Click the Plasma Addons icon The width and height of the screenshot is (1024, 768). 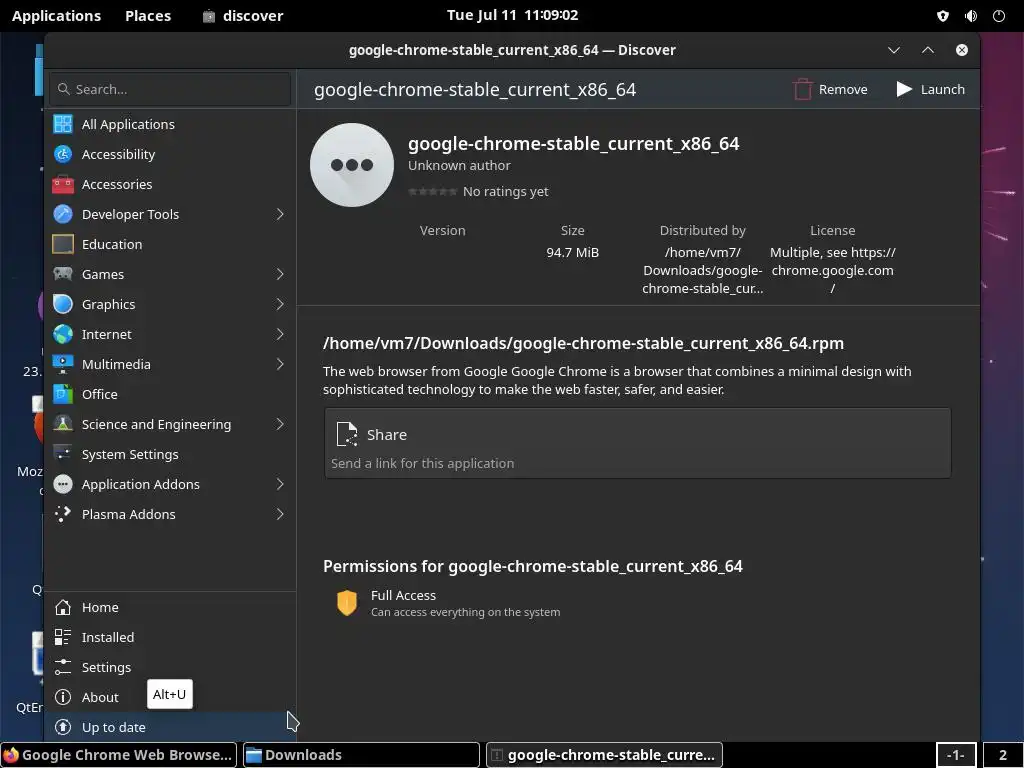click(x=63, y=515)
